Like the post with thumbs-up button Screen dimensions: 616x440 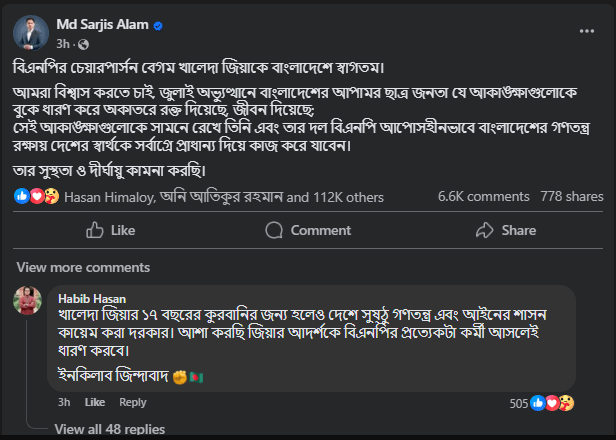click(111, 230)
